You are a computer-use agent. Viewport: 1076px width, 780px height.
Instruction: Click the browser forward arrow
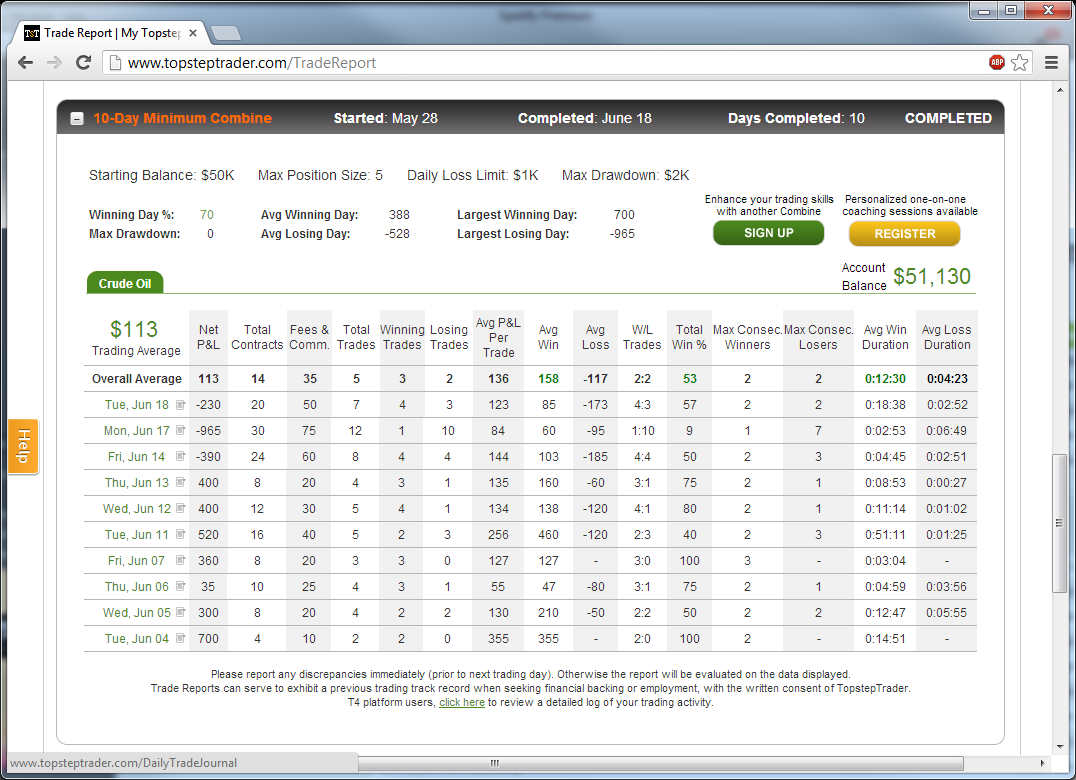click(54, 62)
